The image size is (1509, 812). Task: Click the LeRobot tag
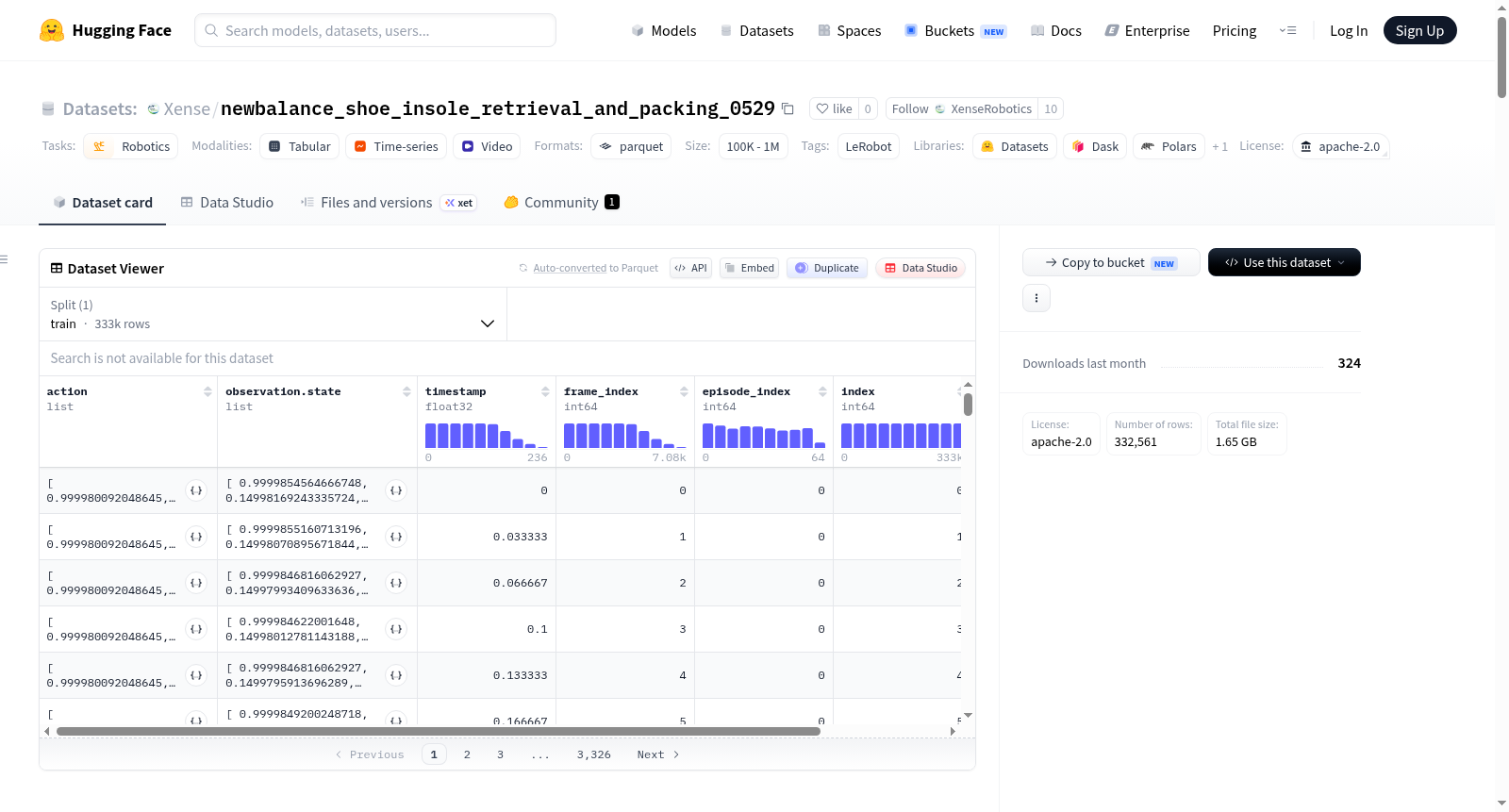tap(869, 146)
